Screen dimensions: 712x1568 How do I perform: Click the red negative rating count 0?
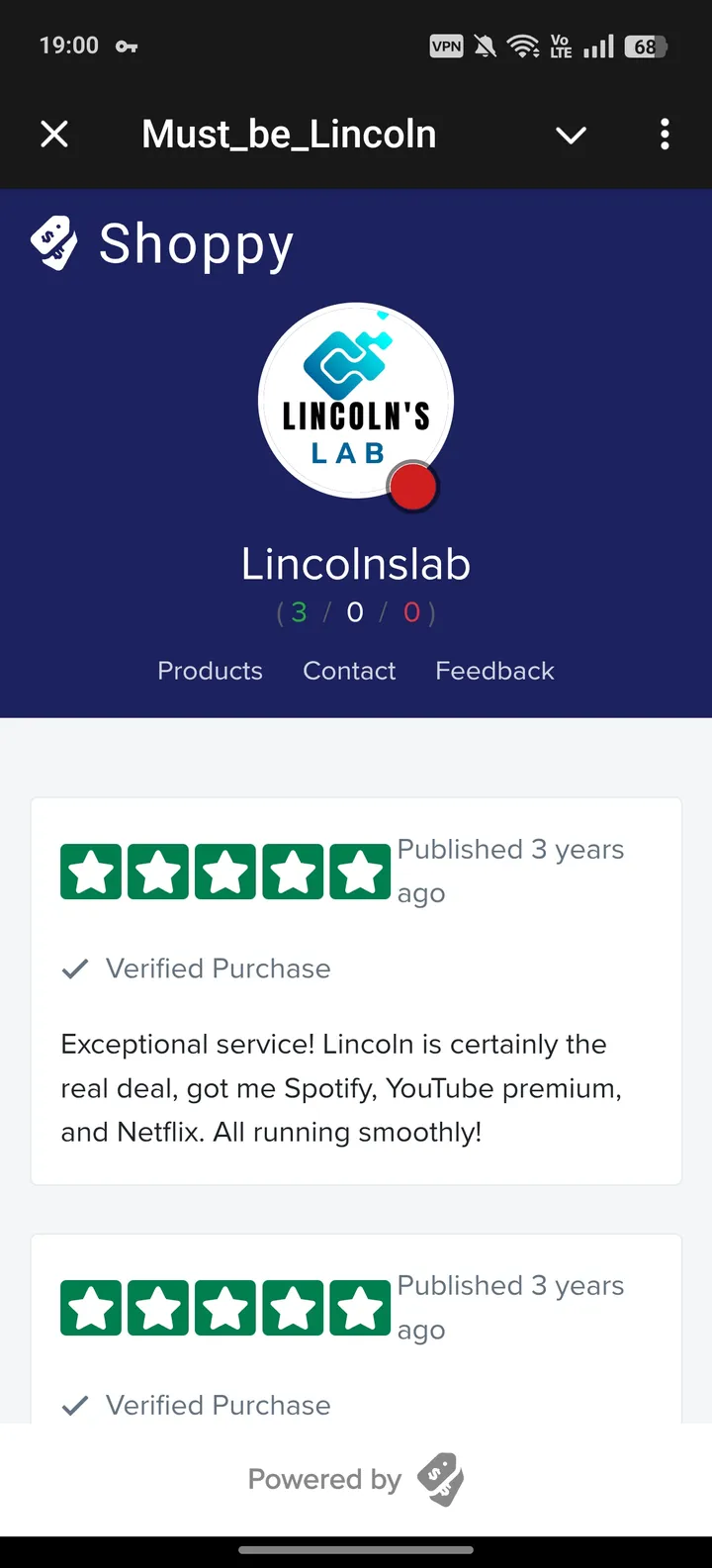pos(412,611)
